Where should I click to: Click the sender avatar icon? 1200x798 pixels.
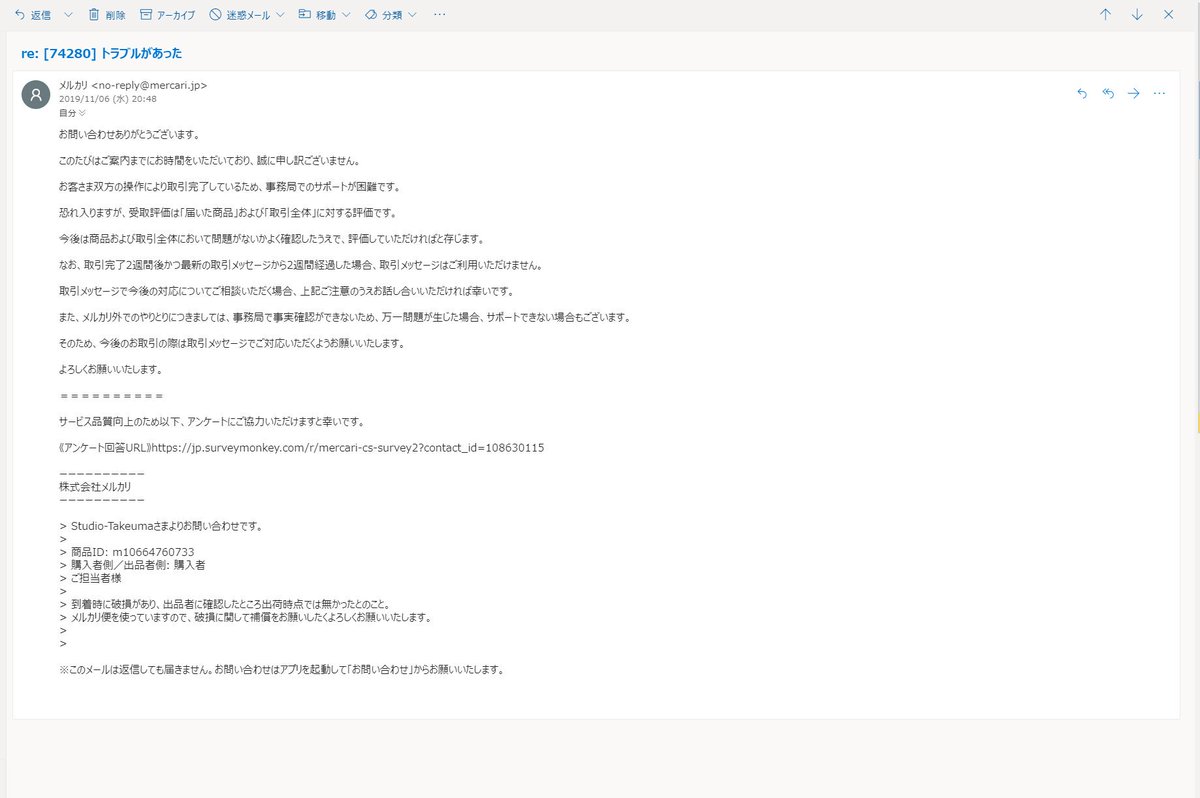pos(36,95)
